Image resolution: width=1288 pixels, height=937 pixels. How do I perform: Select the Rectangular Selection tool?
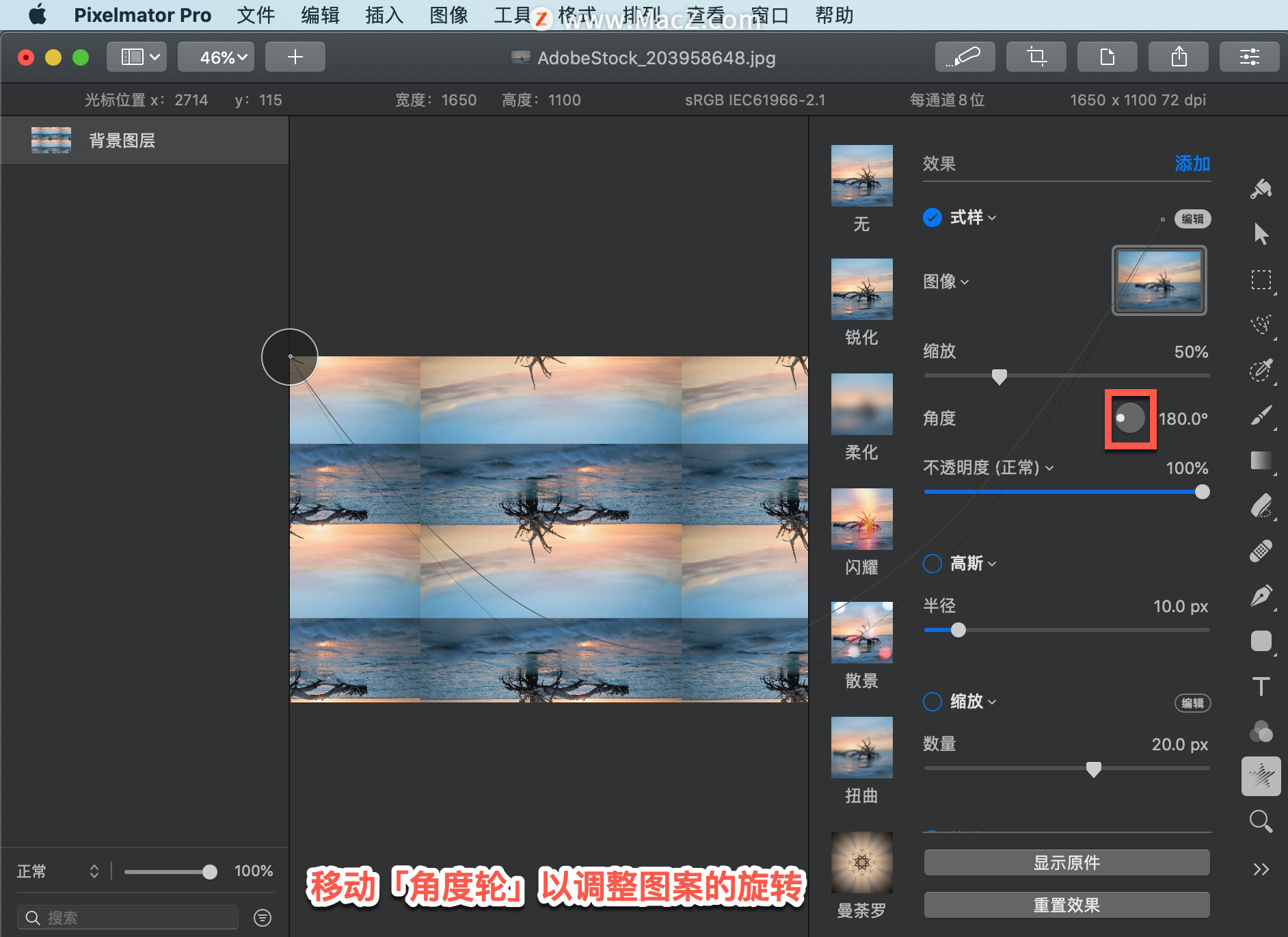click(x=1261, y=280)
